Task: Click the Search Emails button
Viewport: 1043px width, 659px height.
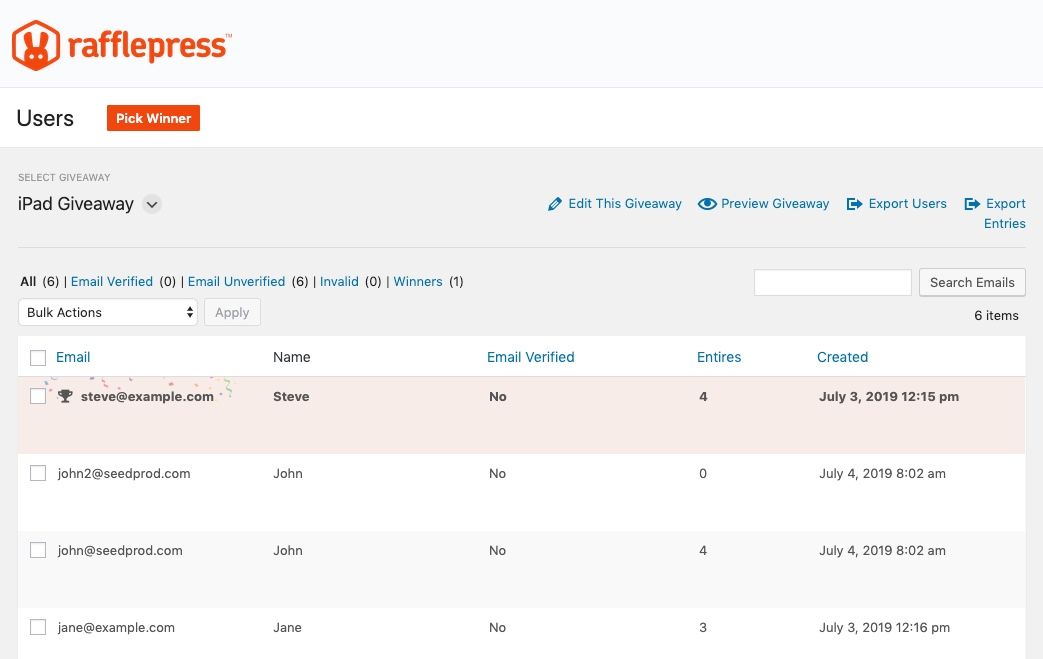Action: click(x=972, y=282)
